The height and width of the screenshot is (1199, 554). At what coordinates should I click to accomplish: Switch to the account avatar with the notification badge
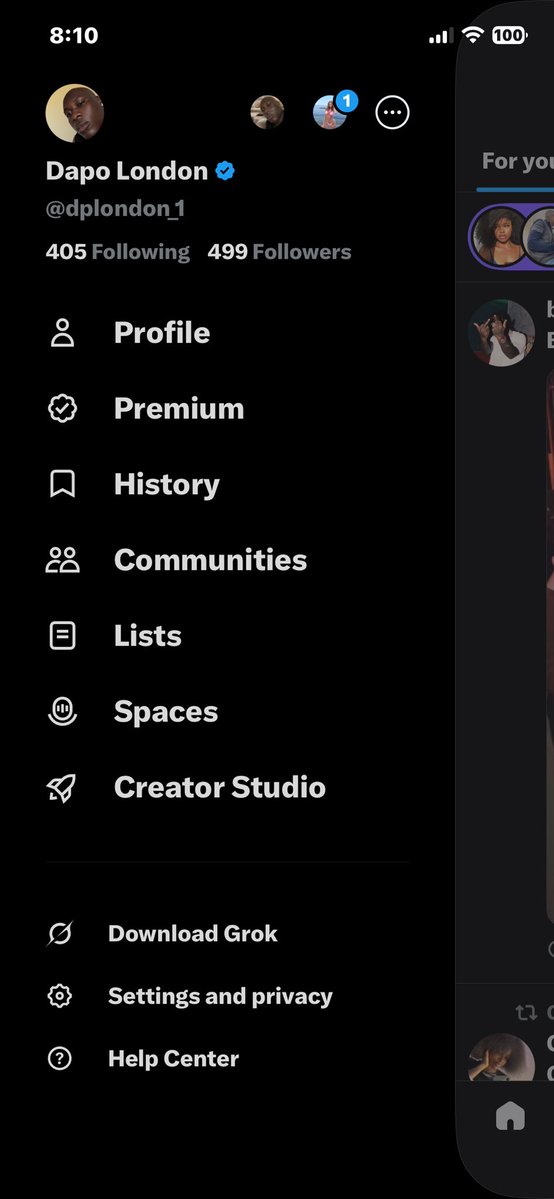coord(330,112)
